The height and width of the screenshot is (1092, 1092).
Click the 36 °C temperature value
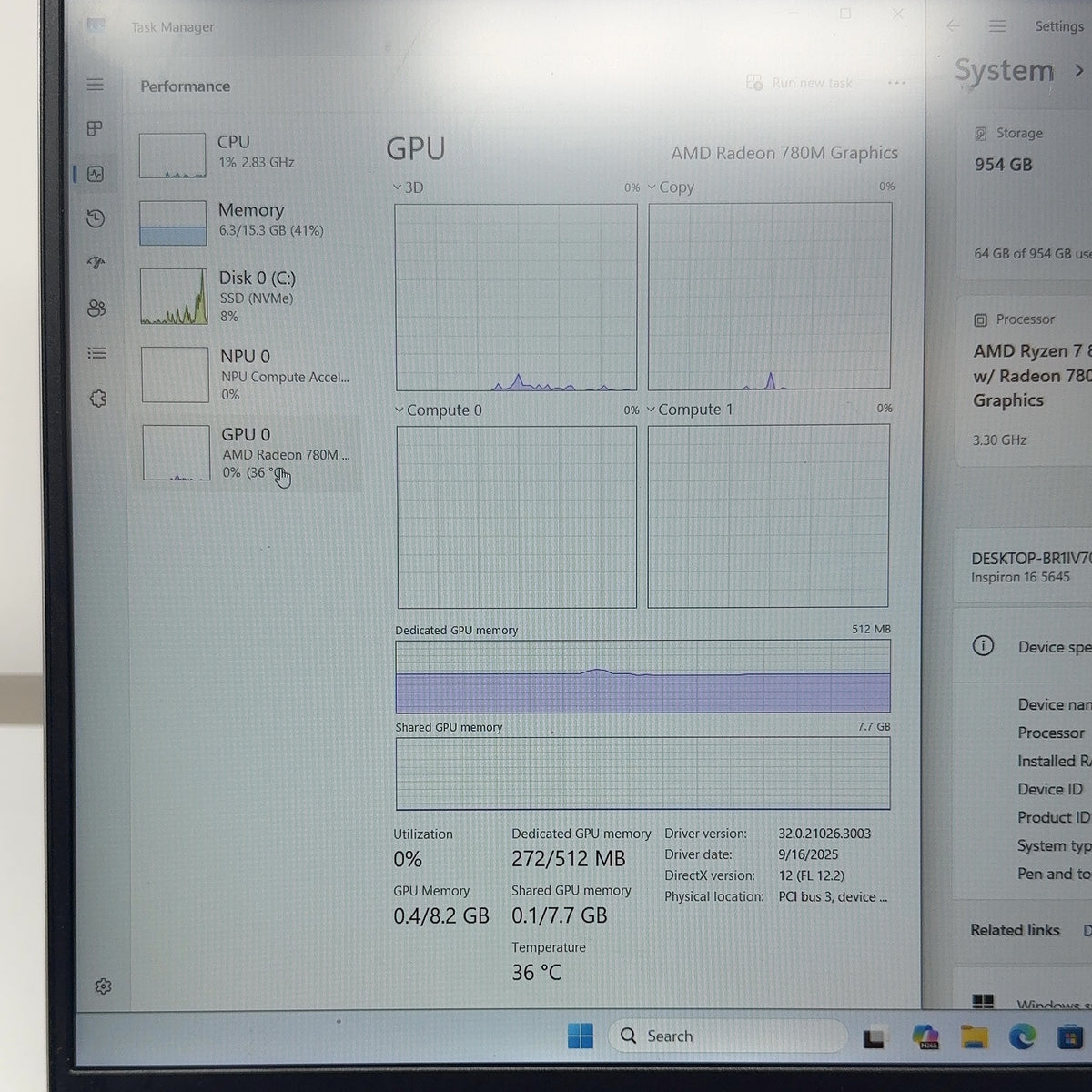(536, 973)
